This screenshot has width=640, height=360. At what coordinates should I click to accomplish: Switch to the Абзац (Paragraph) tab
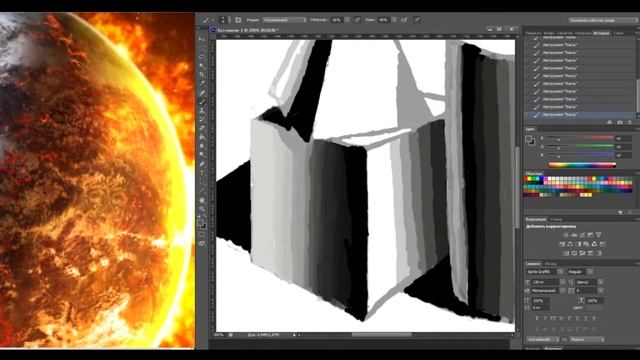550,264
